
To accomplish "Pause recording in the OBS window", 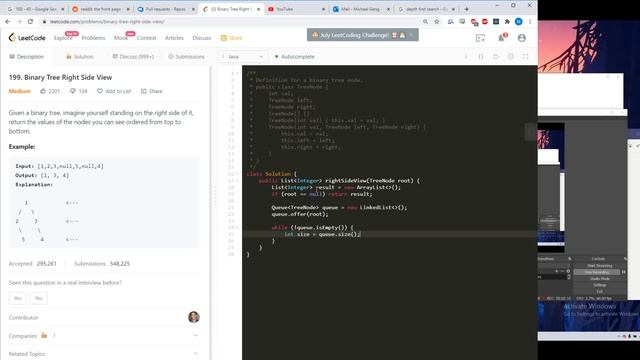I will click(x=623, y=272).
